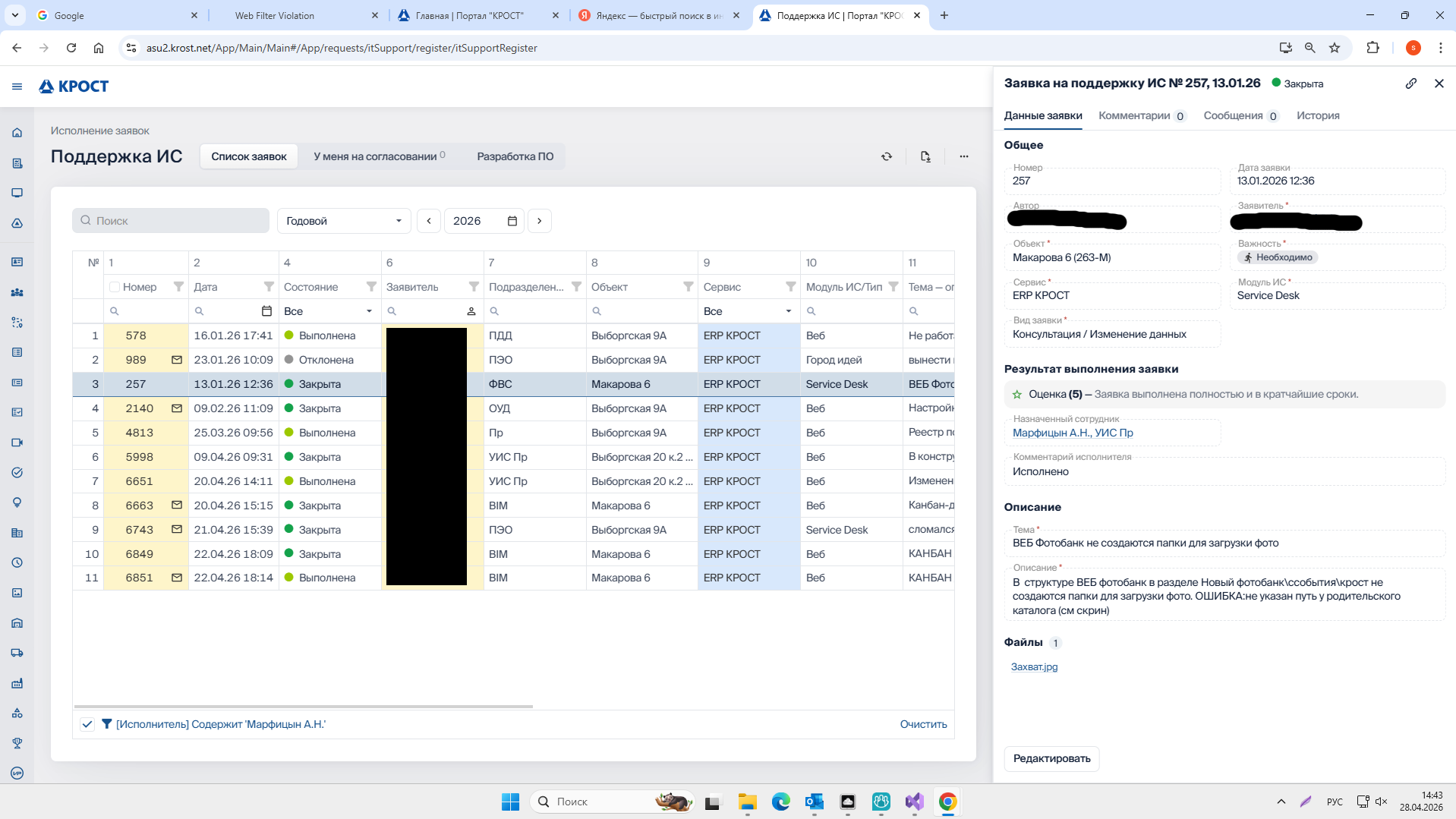Click the horizontal scrollbar under the table
Viewport: 1456px width, 819px height.
304,707
